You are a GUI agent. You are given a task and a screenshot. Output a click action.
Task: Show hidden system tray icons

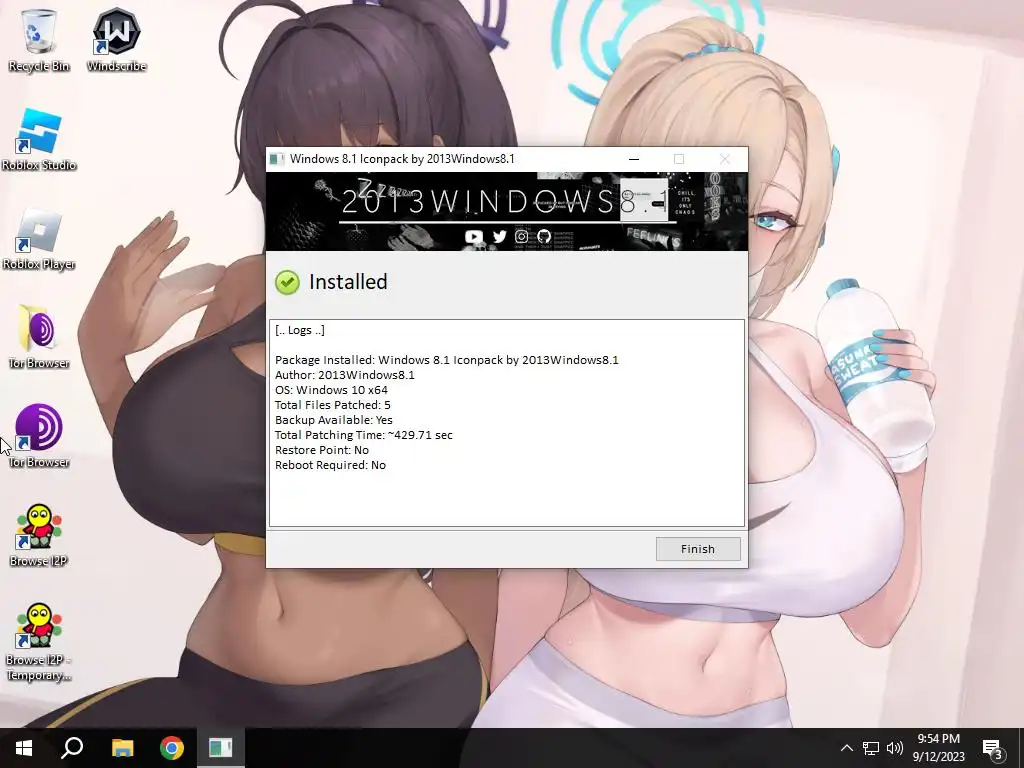(x=846, y=748)
